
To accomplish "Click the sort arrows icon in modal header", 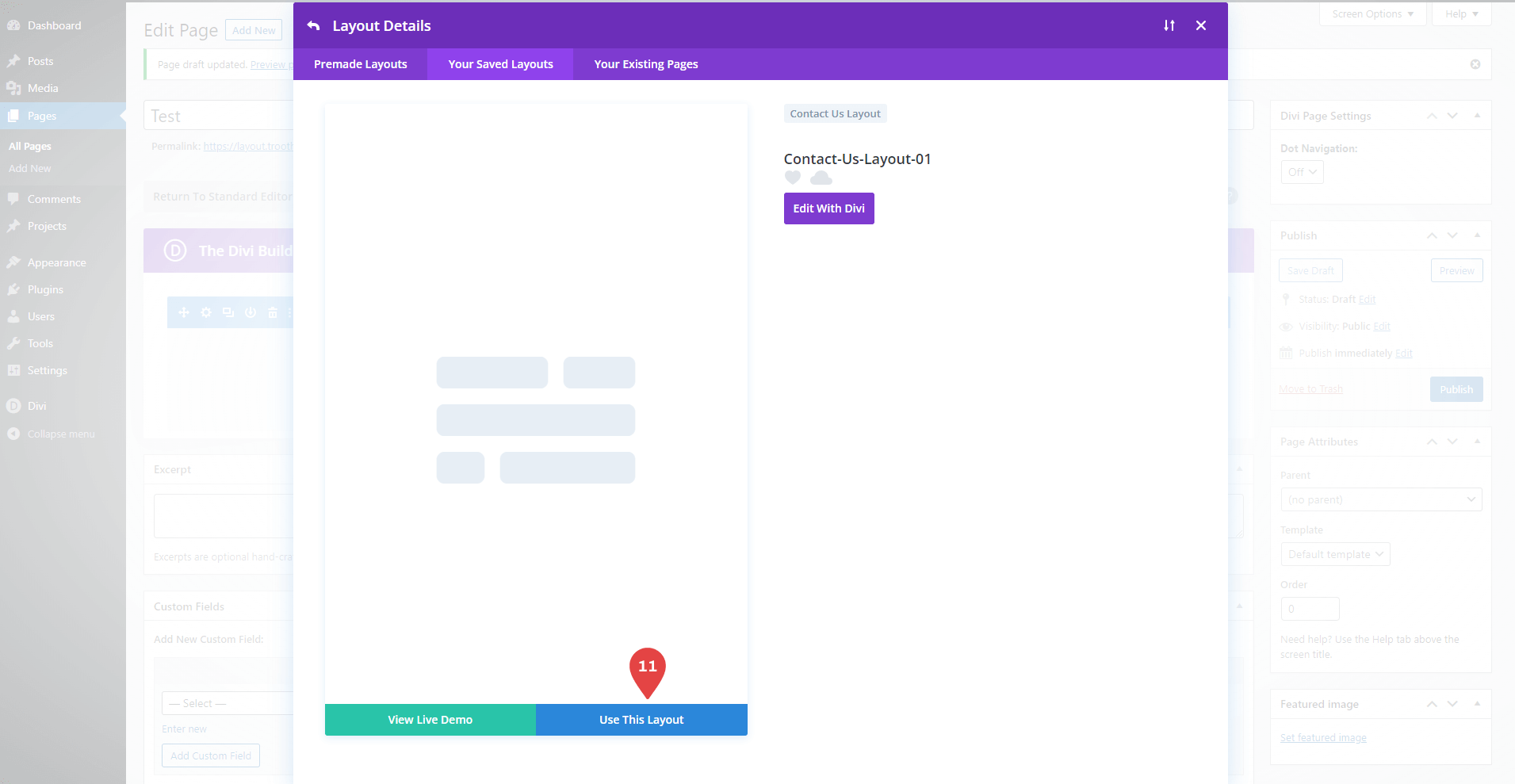I will pyautogui.click(x=1169, y=25).
